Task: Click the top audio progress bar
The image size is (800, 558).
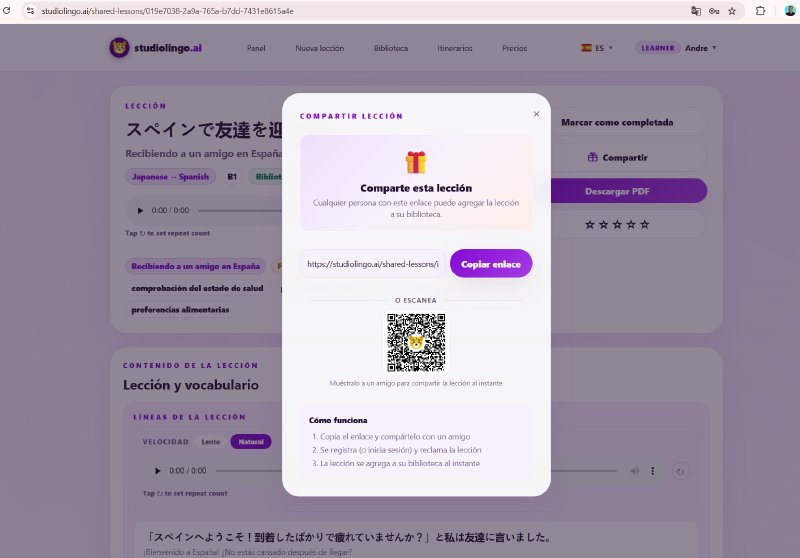Action: 240,211
